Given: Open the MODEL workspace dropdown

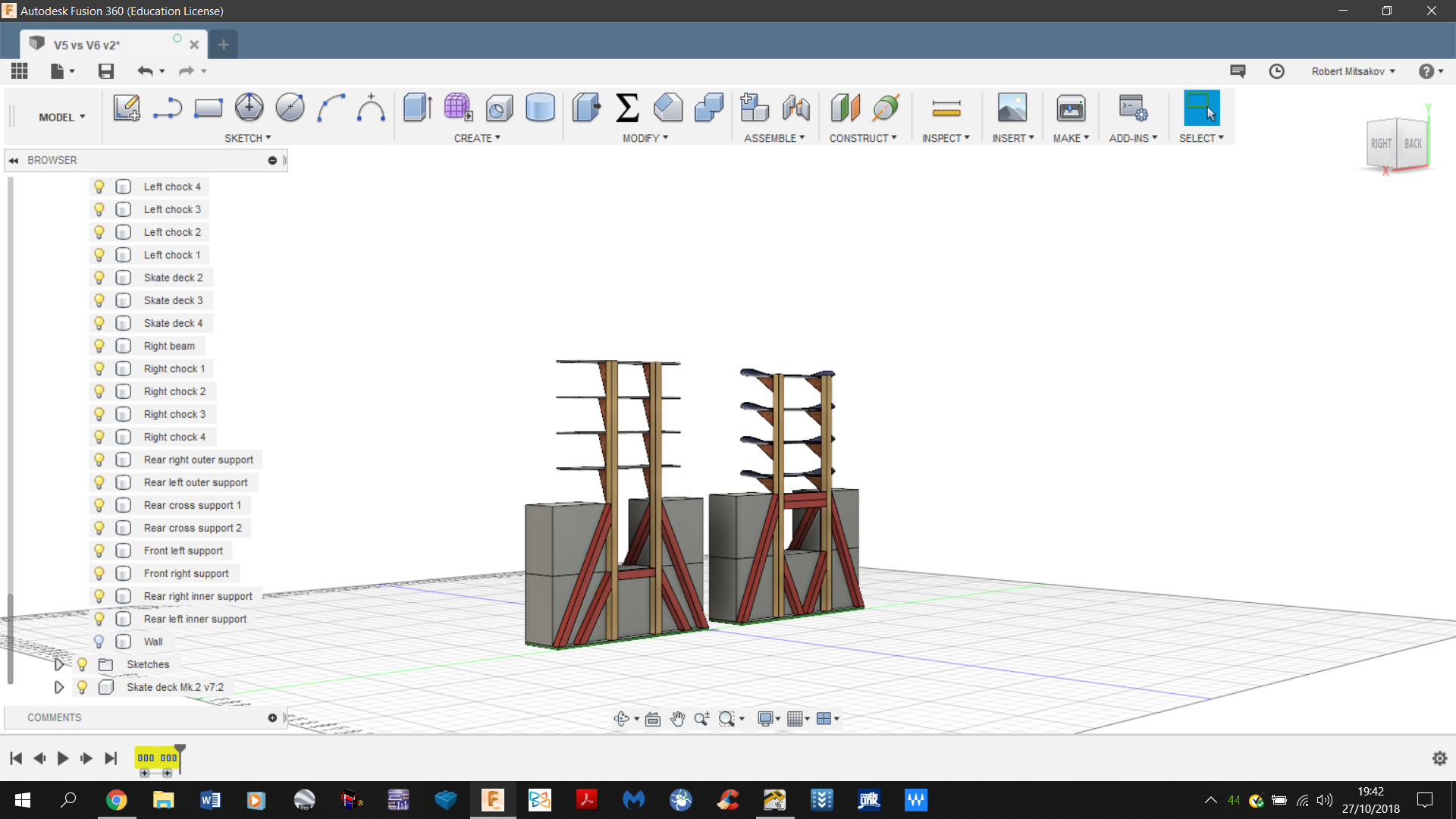Looking at the screenshot, I should [62, 117].
